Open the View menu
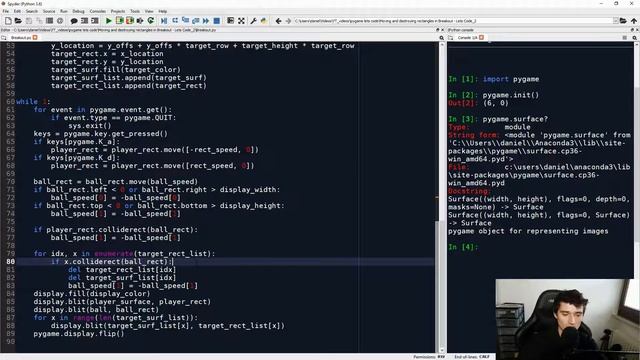The width and height of the screenshot is (640, 360). 149,11
